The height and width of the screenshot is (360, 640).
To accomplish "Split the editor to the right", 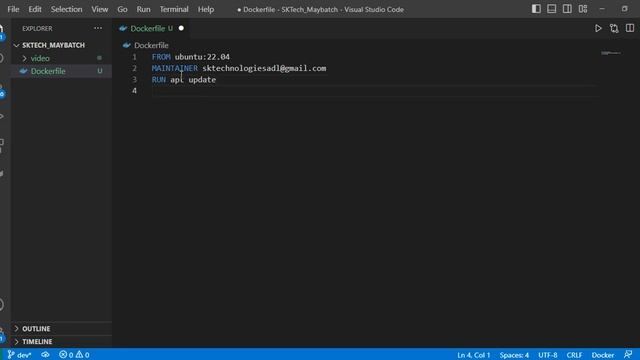I will (630, 28).
